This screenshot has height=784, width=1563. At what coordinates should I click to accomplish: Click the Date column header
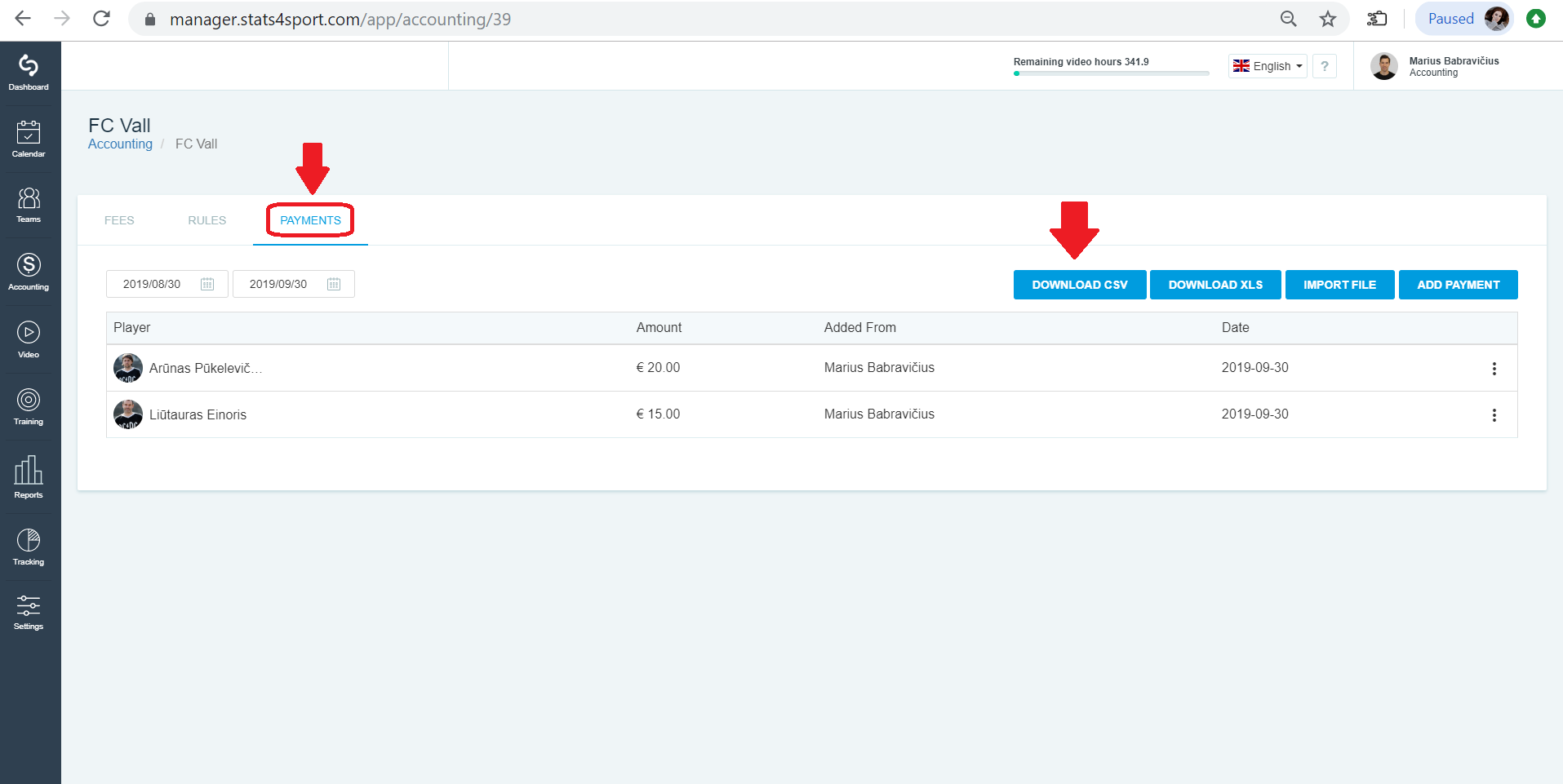click(1236, 327)
